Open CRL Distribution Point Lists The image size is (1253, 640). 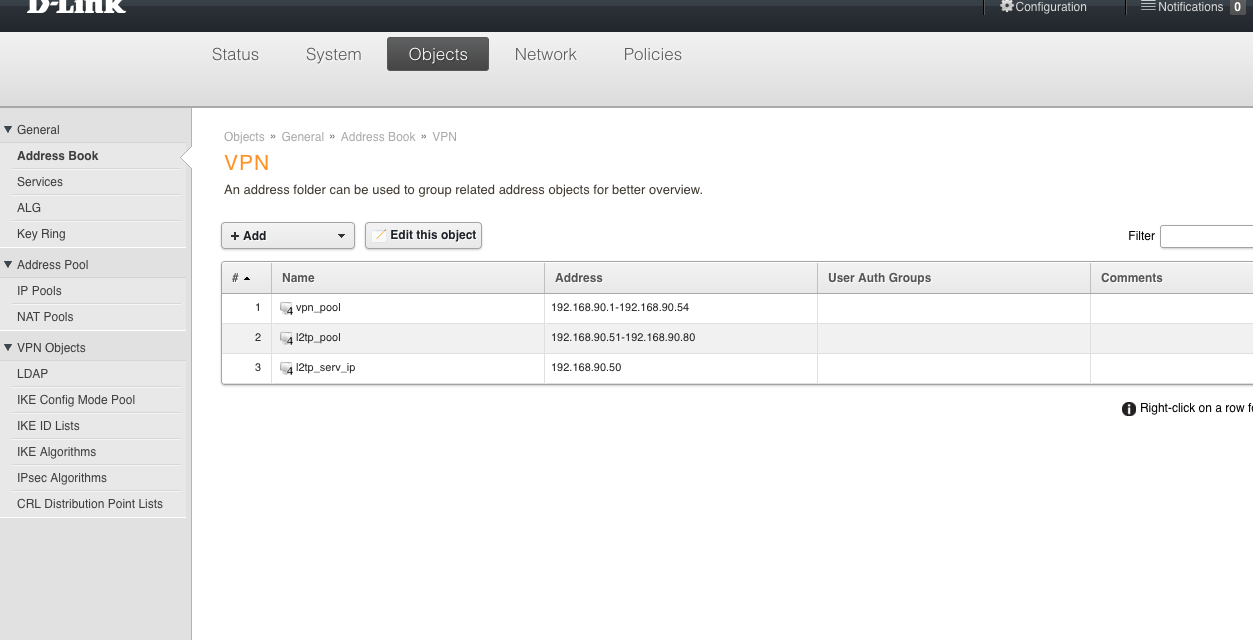point(90,504)
